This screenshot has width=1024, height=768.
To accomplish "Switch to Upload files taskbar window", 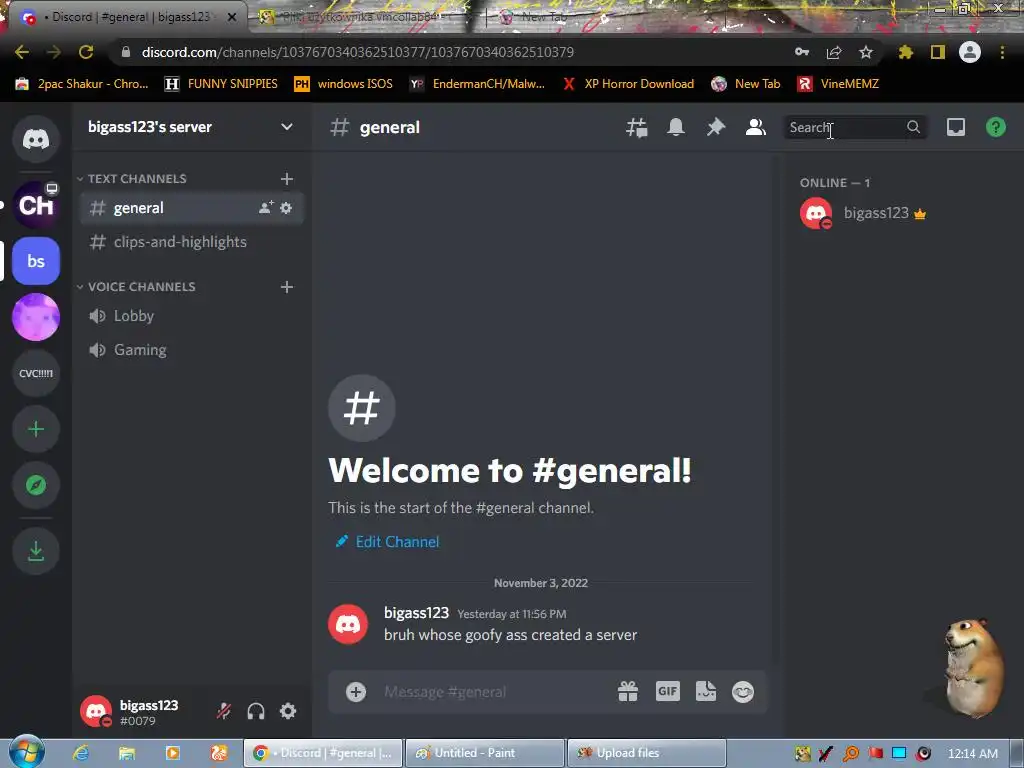I will [647, 753].
